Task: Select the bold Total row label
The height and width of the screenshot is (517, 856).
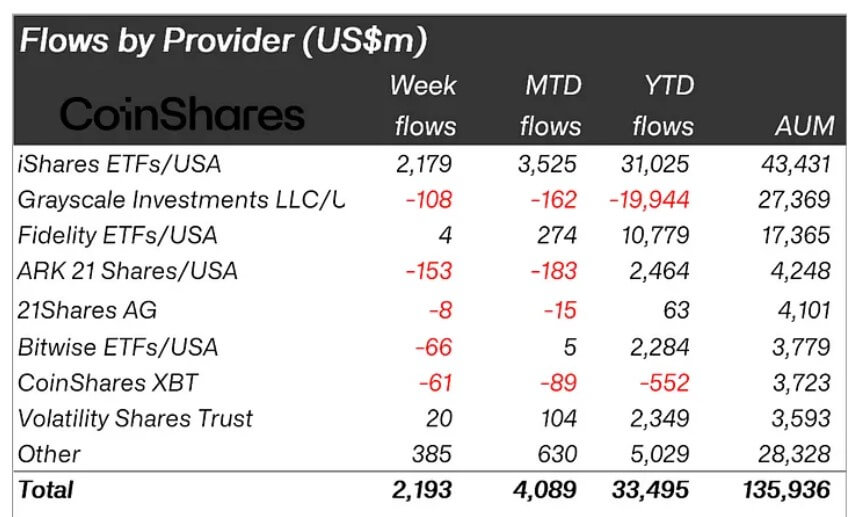Action: tap(45, 490)
